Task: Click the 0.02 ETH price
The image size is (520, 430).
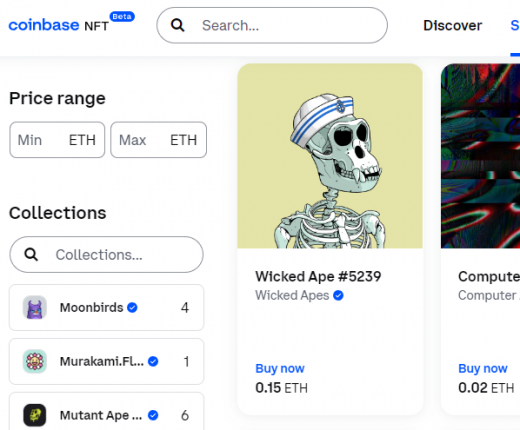Action: coord(486,388)
